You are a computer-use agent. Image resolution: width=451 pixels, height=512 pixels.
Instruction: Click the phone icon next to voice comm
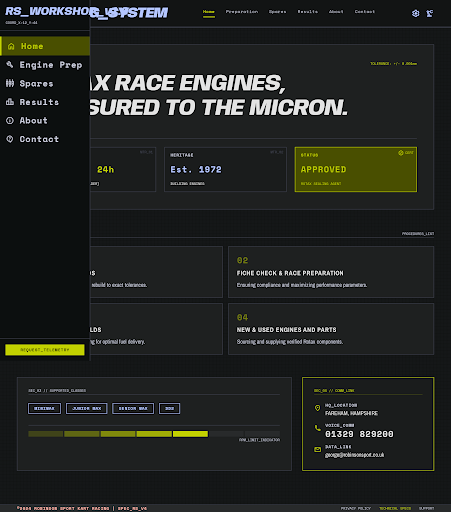(317, 428)
